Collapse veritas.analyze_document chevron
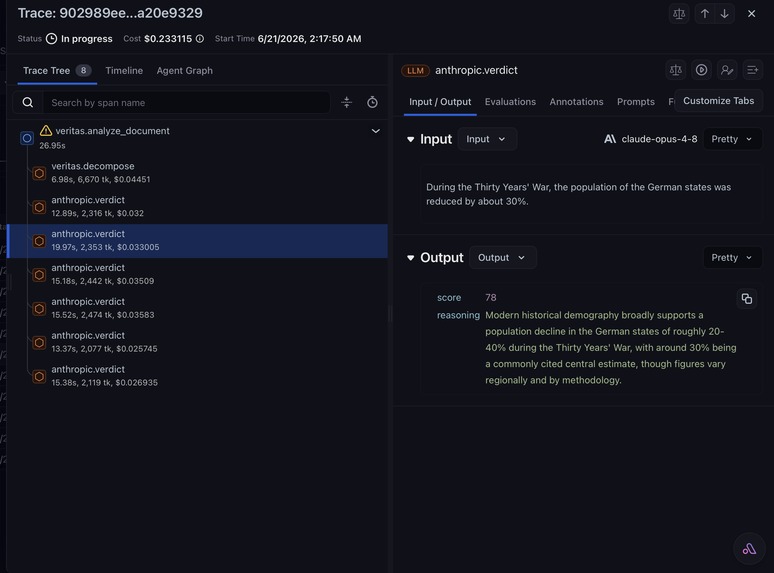The height and width of the screenshot is (573, 774). point(376,131)
